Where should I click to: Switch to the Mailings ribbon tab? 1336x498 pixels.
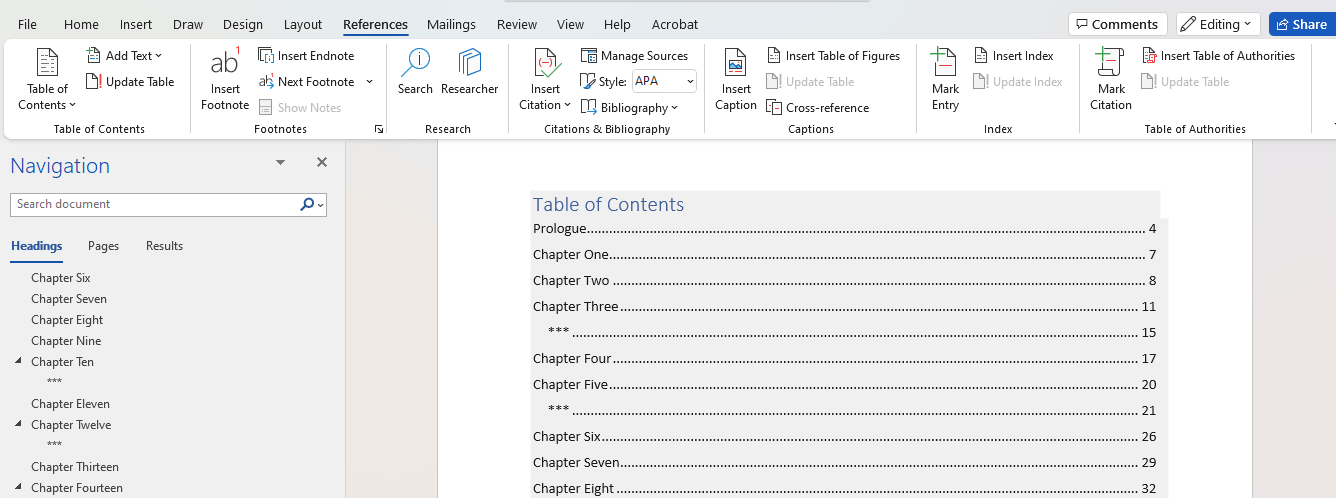(x=451, y=24)
